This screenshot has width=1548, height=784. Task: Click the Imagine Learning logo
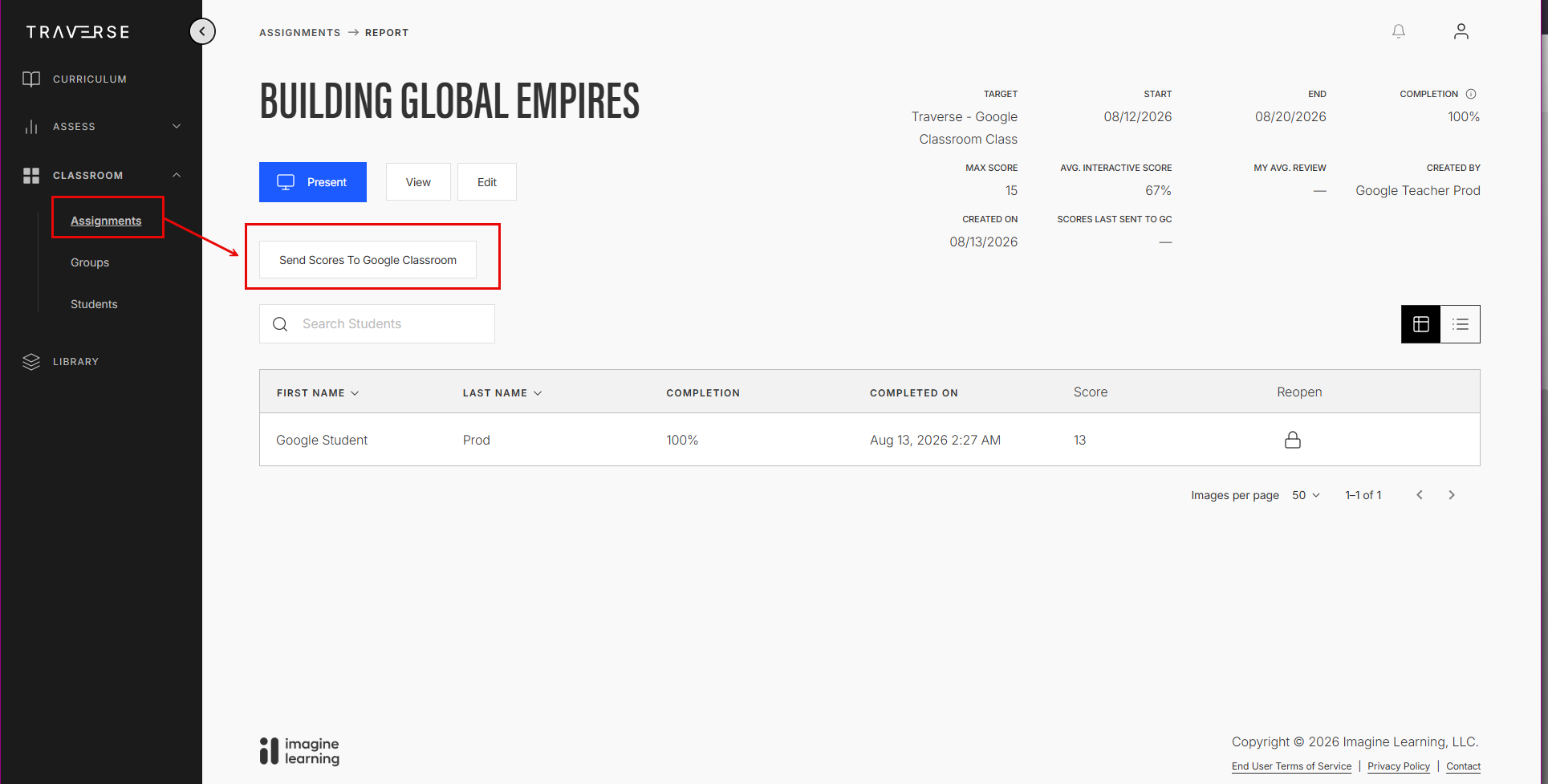299,751
